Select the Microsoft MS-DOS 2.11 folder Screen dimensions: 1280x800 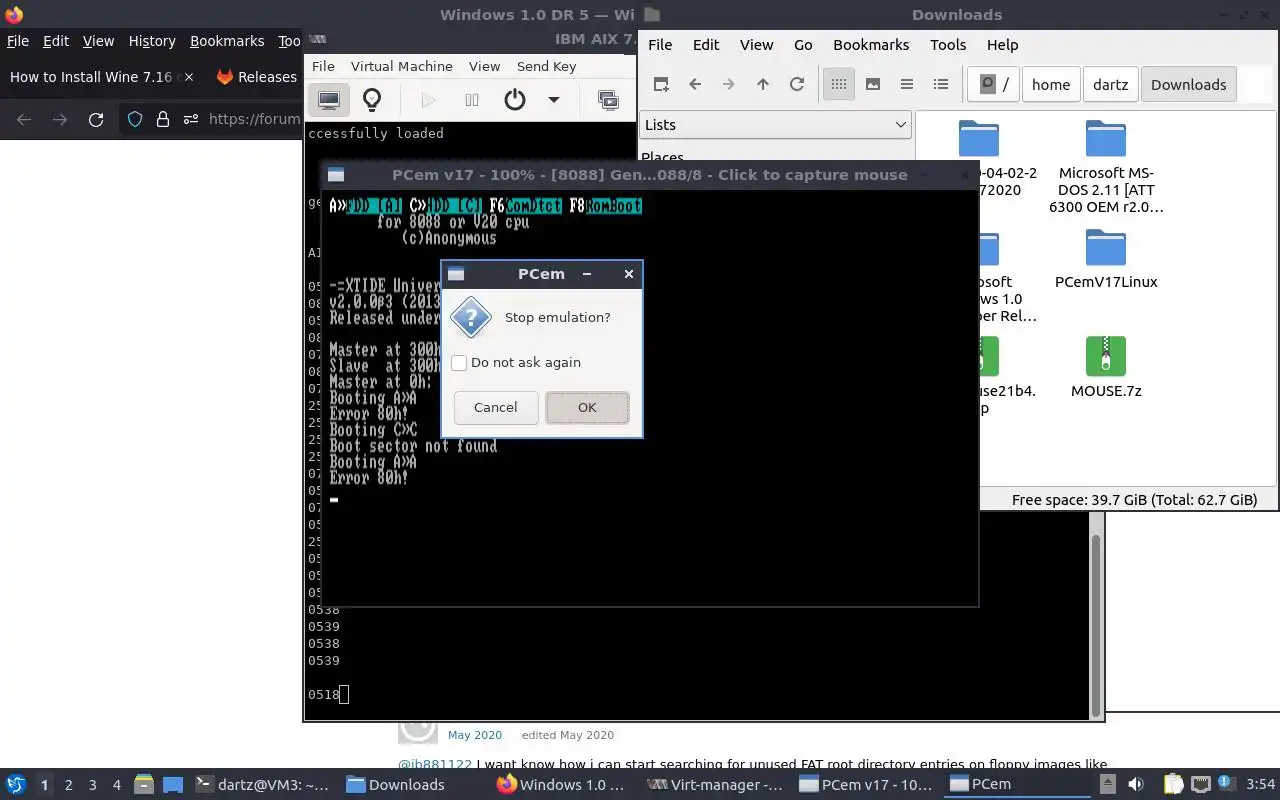point(1106,167)
